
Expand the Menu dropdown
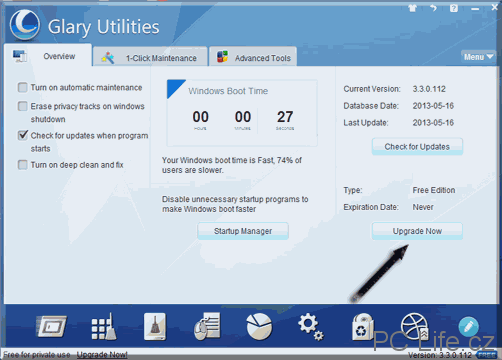click(x=478, y=57)
